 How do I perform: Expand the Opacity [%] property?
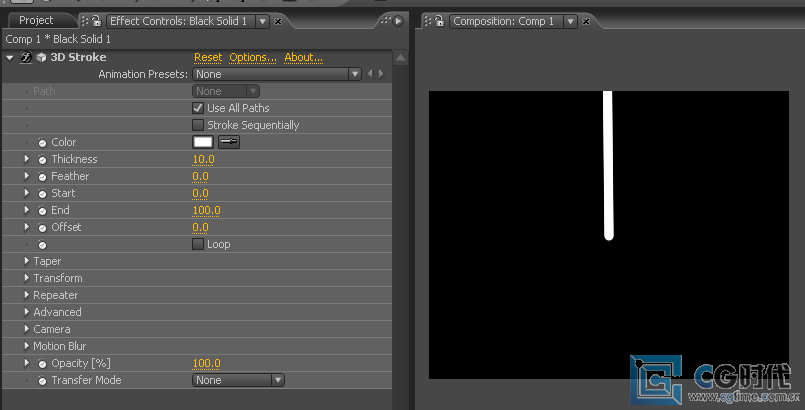pyautogui.click(x=27, y=363)
